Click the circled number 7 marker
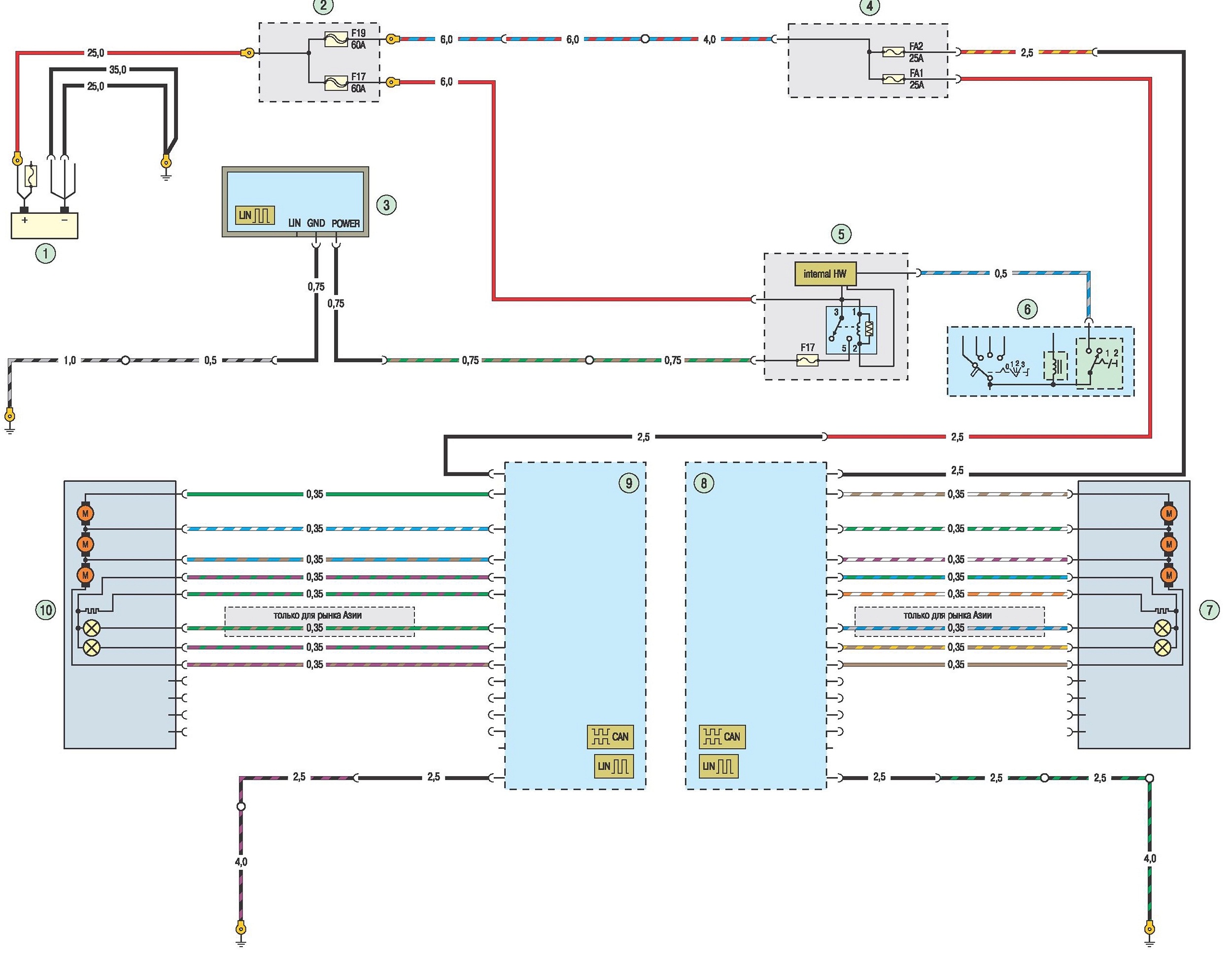Viewport: 1232px width, 959px height. click(x=1209, y=610)
